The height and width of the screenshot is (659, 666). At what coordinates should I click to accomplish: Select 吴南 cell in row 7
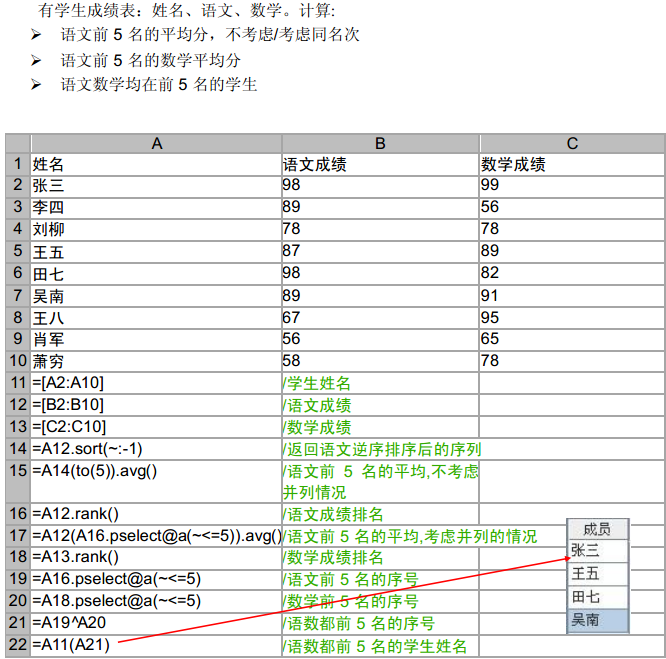point(156,296)
